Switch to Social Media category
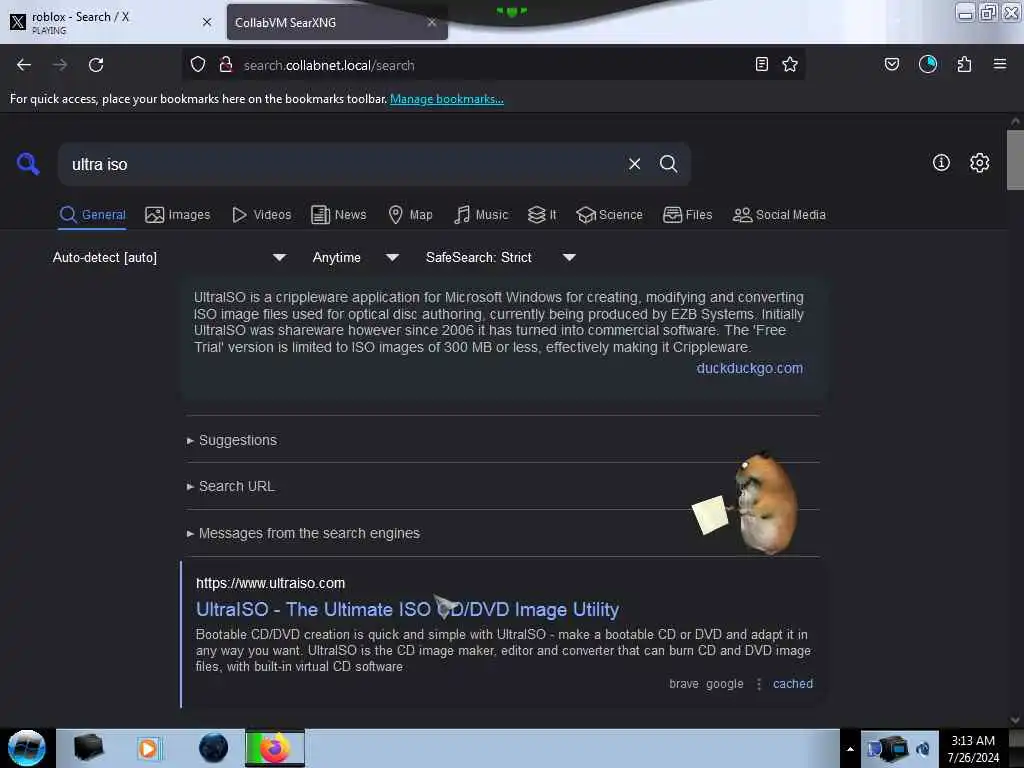The width and height of the screenshot is (1024, 768). click(779, 215)
